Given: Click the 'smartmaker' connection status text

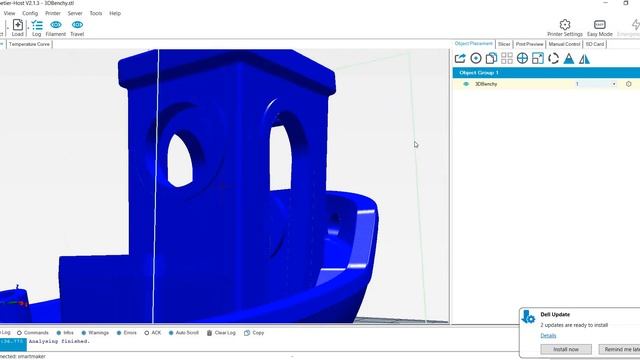Looking at the screenshot, I should click(31, 356).
